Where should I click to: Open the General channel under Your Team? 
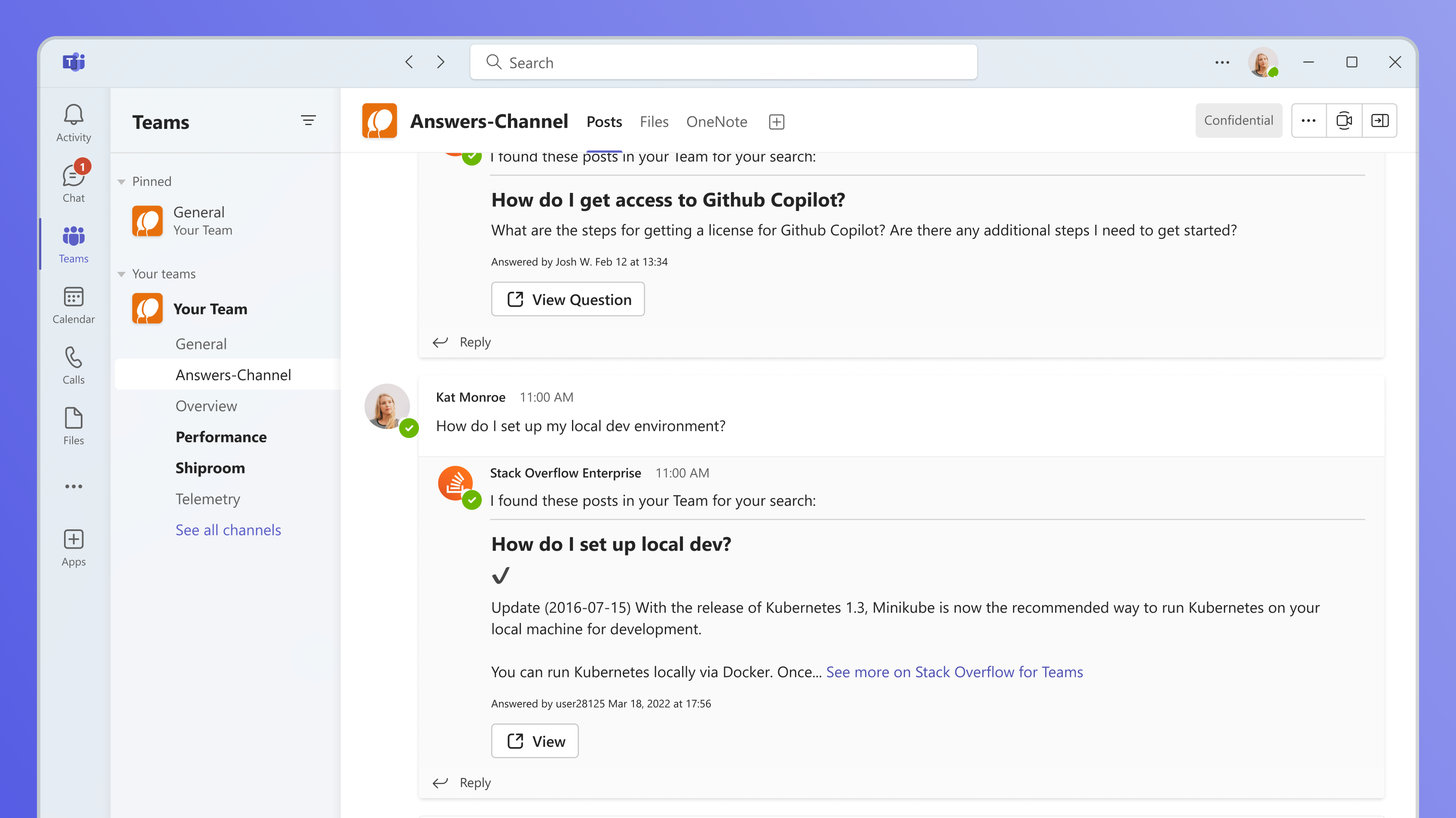(201, 344)
